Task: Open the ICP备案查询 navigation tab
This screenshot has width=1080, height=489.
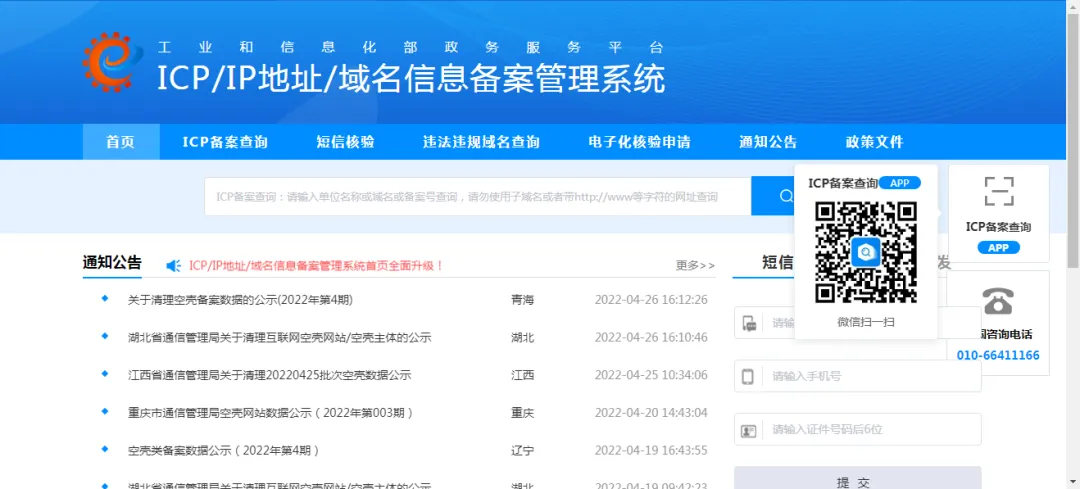Action: 225,142
